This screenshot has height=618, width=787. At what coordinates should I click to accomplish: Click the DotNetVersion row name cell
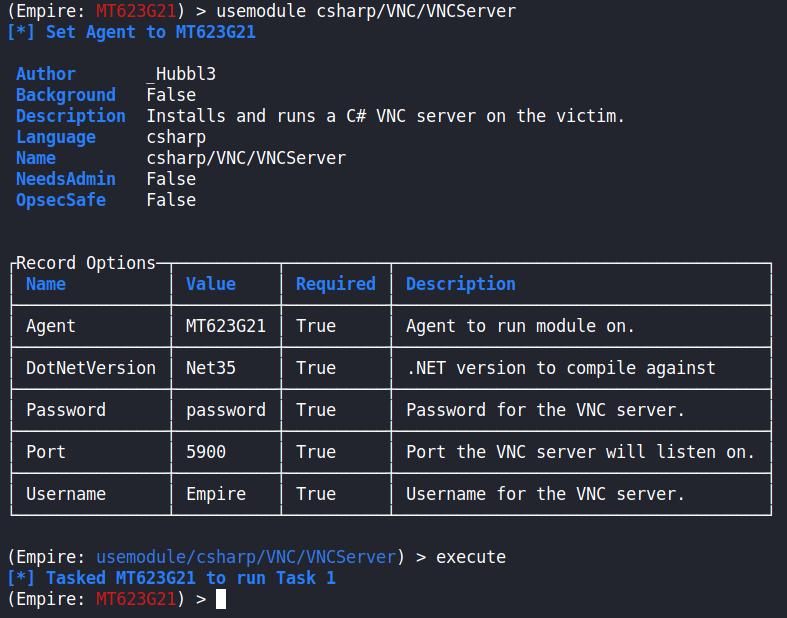pyautogui.click(x=91, y=368)
